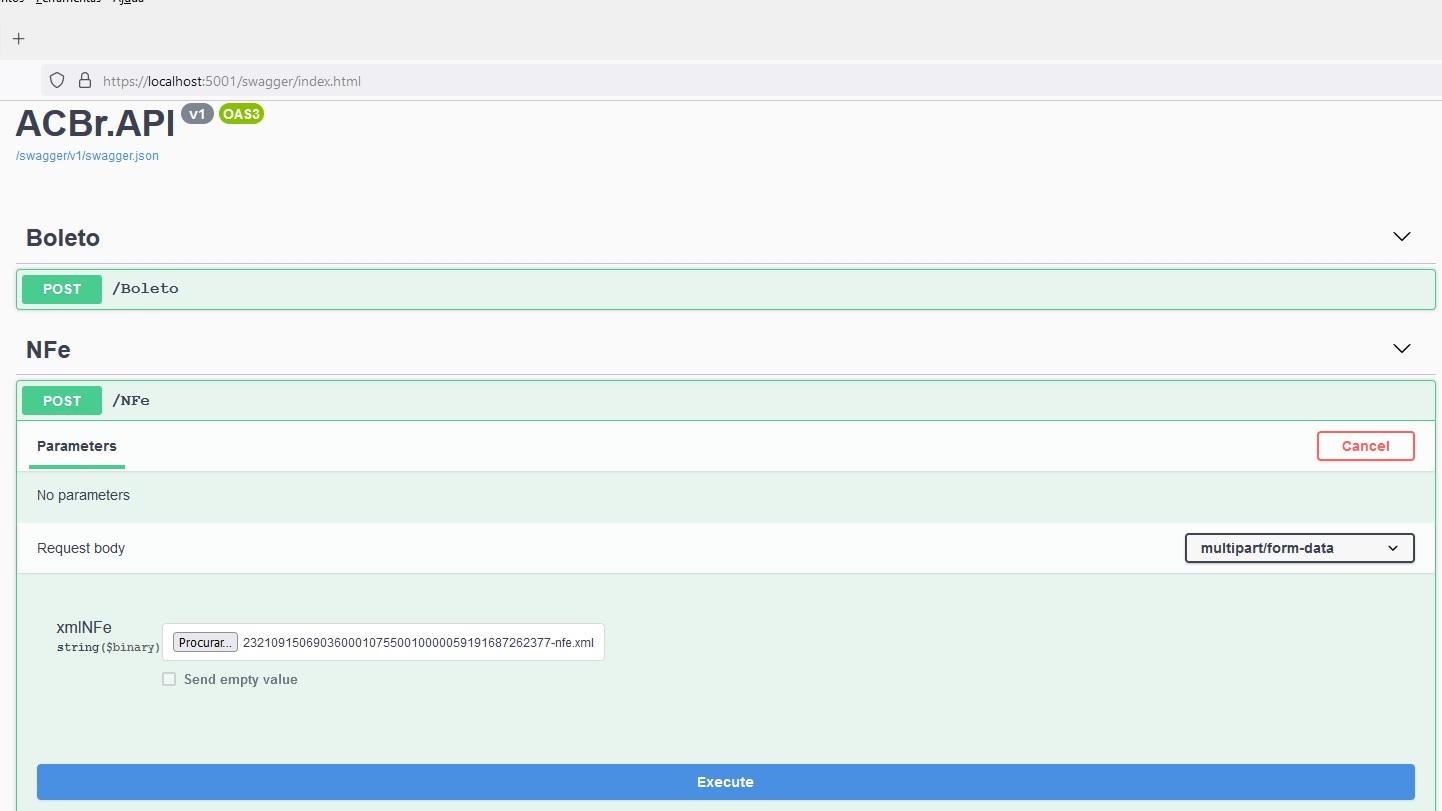Image resolution: width=1442 pixels, height=811 pixels.
Task: Enable the Send empty value checkbox
Action: (169, 679)
